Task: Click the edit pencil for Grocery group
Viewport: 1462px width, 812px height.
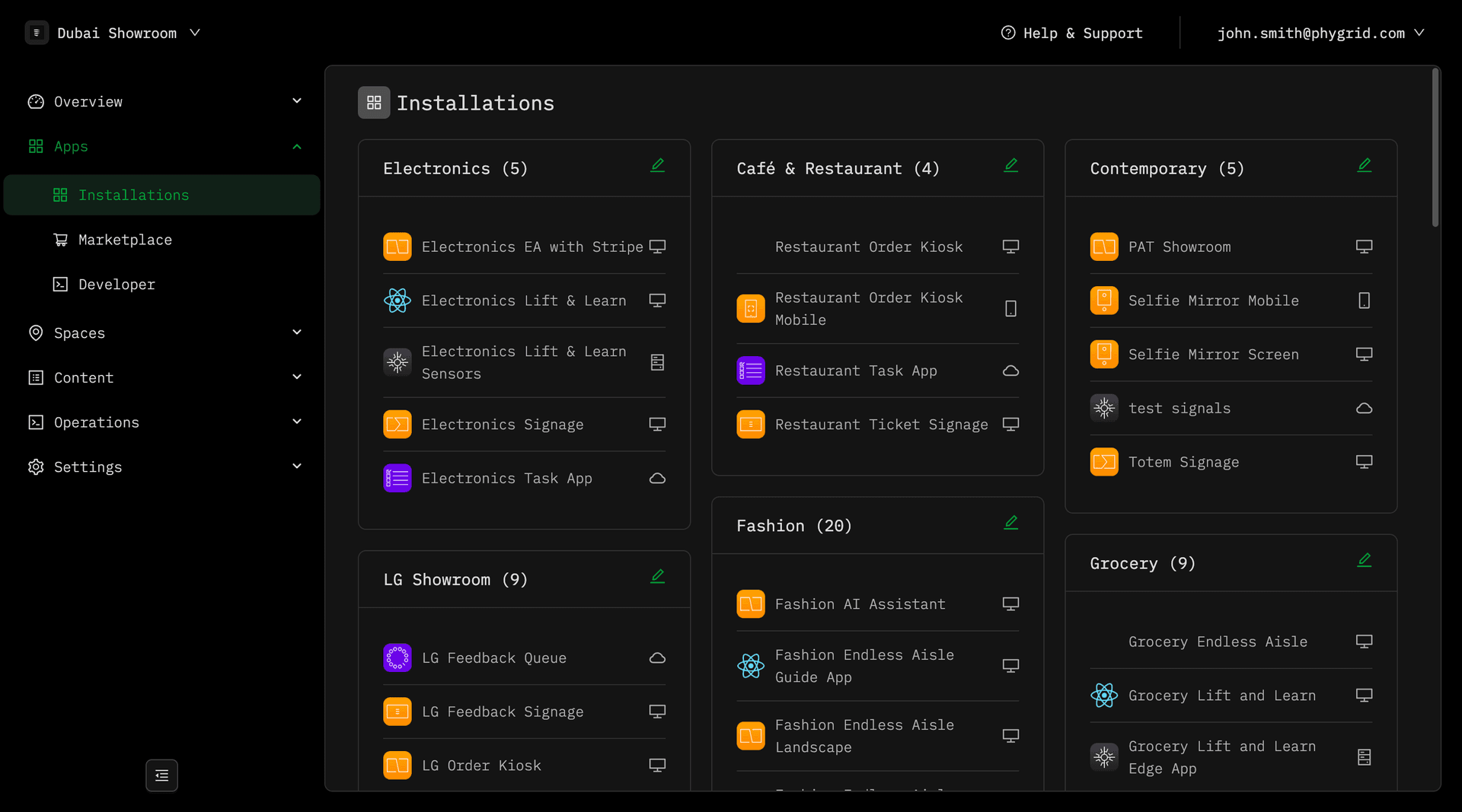Action: 1364,561
